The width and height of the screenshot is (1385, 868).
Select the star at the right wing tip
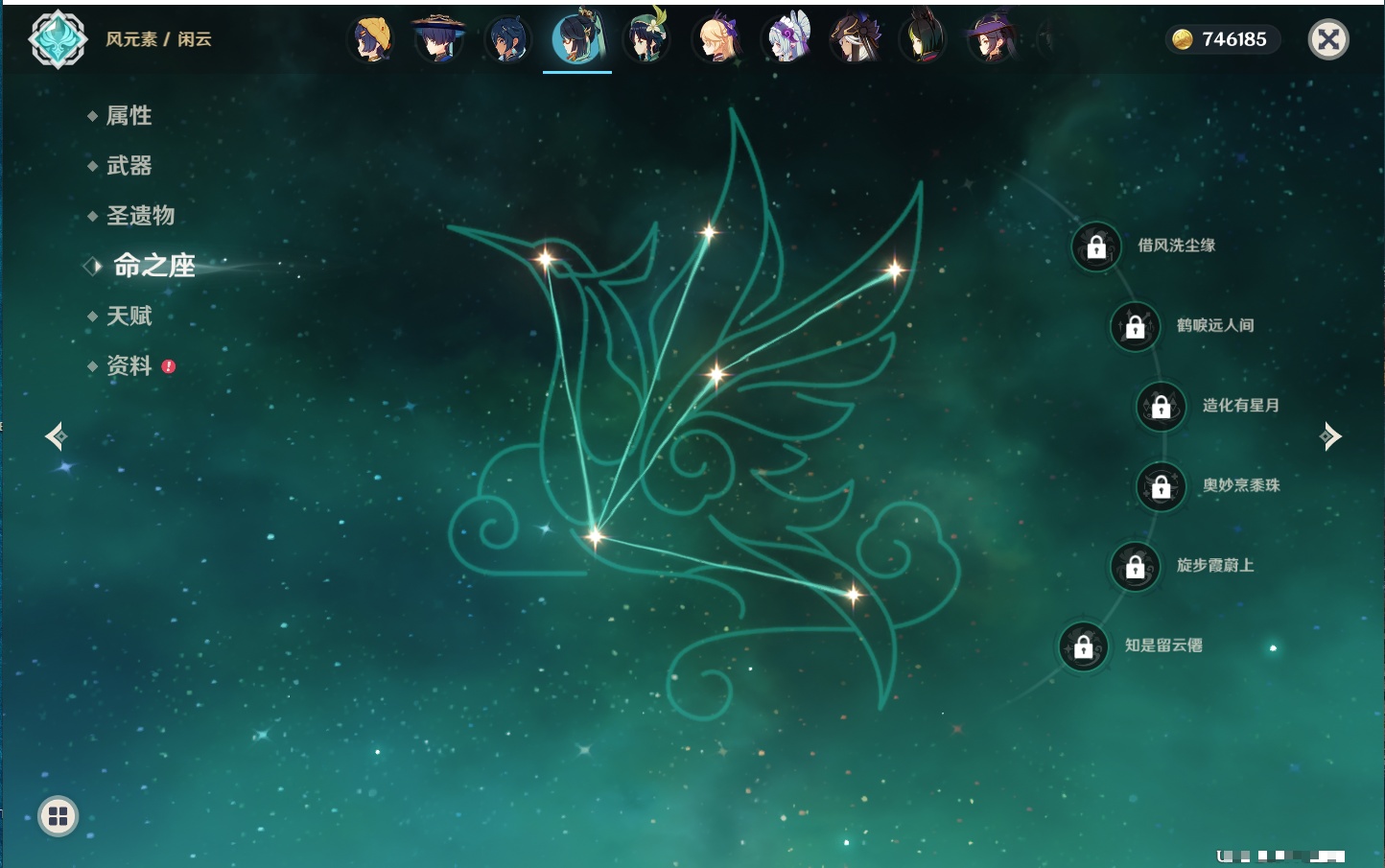[x=894, y=270]
